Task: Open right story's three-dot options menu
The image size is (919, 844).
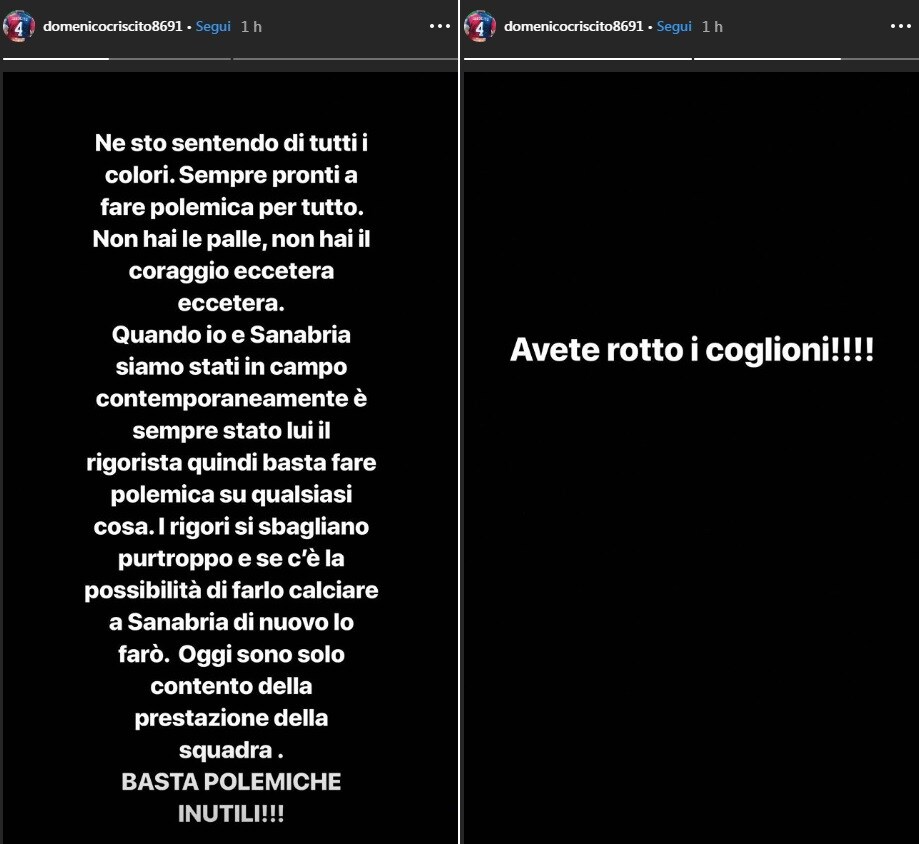Action: pos(900,26)
